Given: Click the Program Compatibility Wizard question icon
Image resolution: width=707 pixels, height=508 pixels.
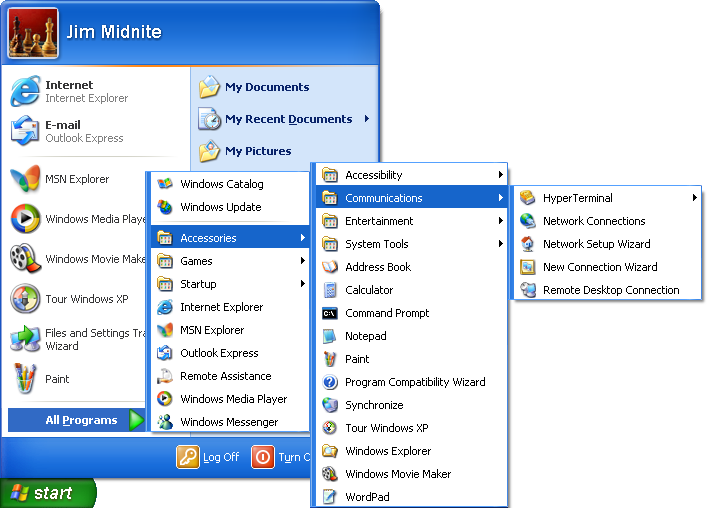Looking at the screenshot, I should pos(330,382).
